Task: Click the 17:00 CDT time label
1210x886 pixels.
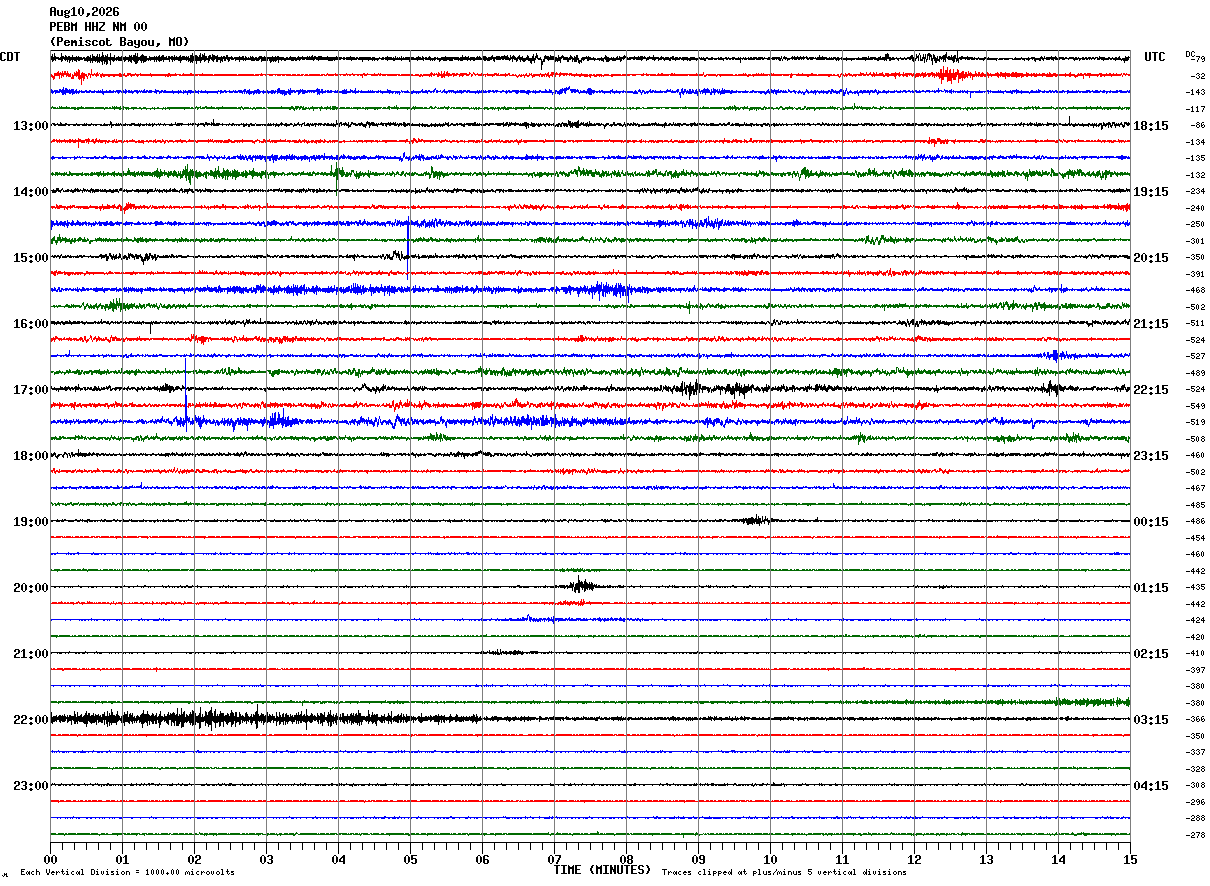Action: coord(30,390)
